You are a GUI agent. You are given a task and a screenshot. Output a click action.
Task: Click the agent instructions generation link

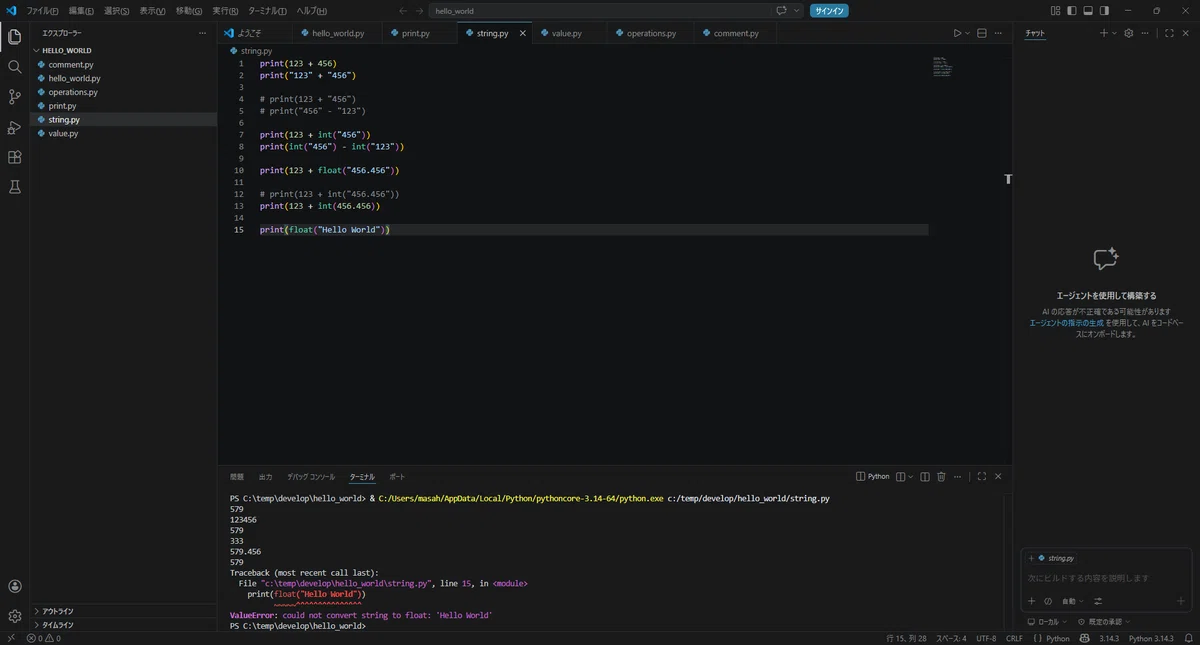(x=1066, y=323)
